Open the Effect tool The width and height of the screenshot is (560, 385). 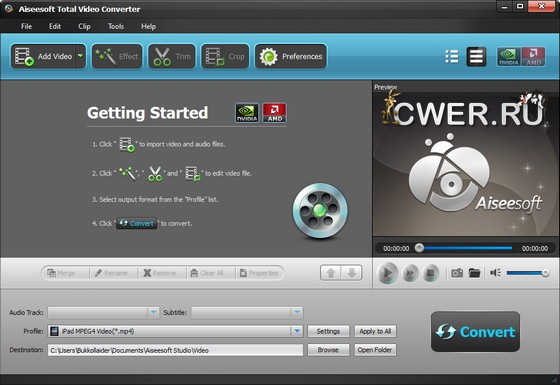(x=117, y=56)
